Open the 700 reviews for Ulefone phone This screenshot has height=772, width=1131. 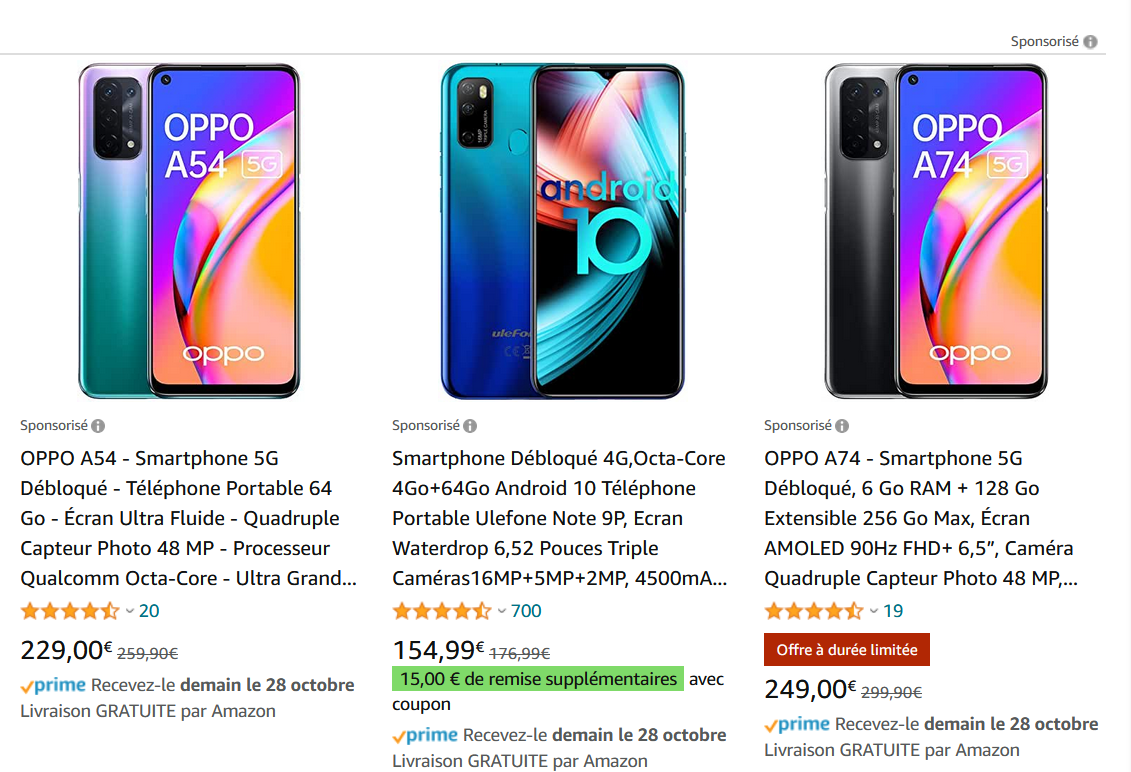[526, 611]
